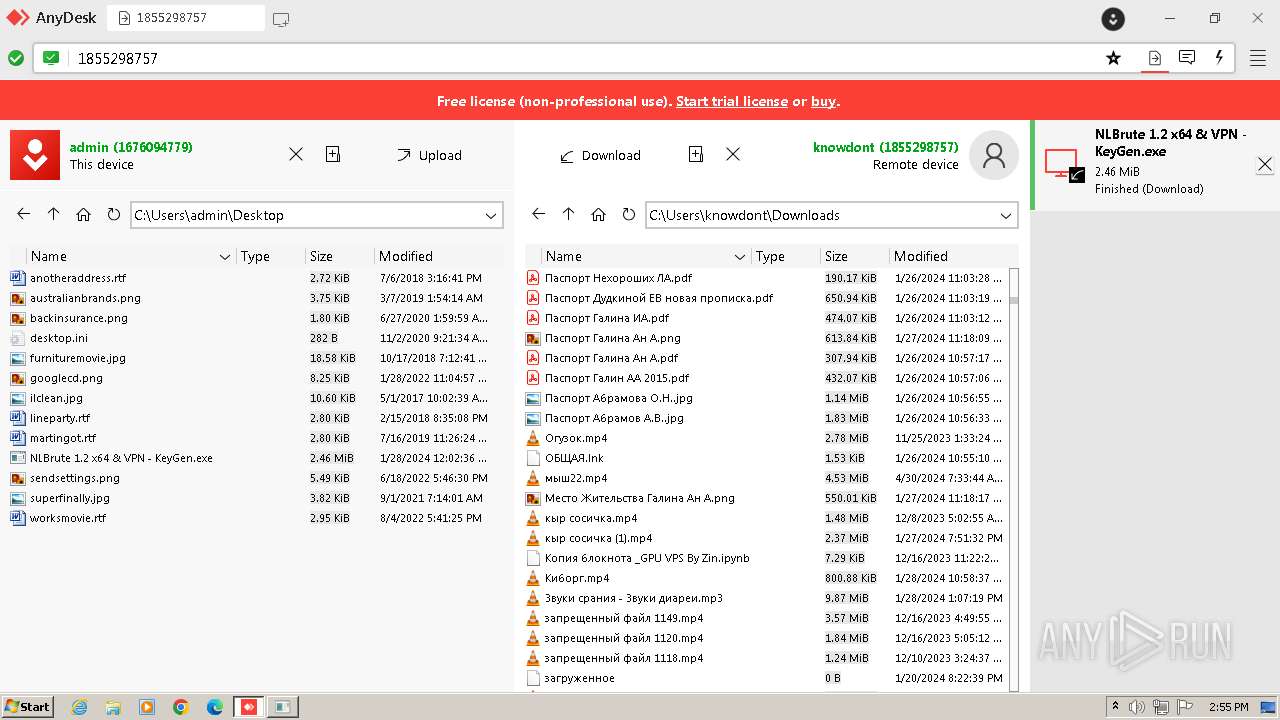Go to home folder in remote panel

point(599,214)
